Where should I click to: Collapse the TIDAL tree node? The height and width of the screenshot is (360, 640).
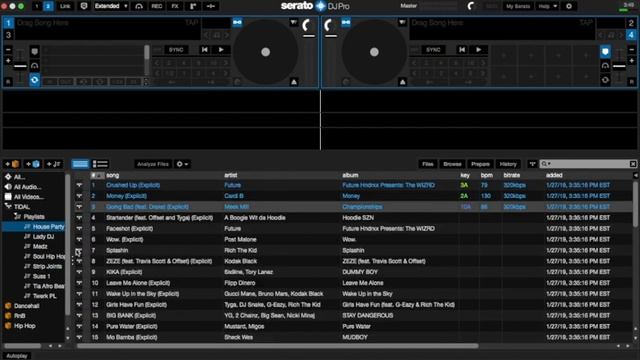(x=8, y=207)
